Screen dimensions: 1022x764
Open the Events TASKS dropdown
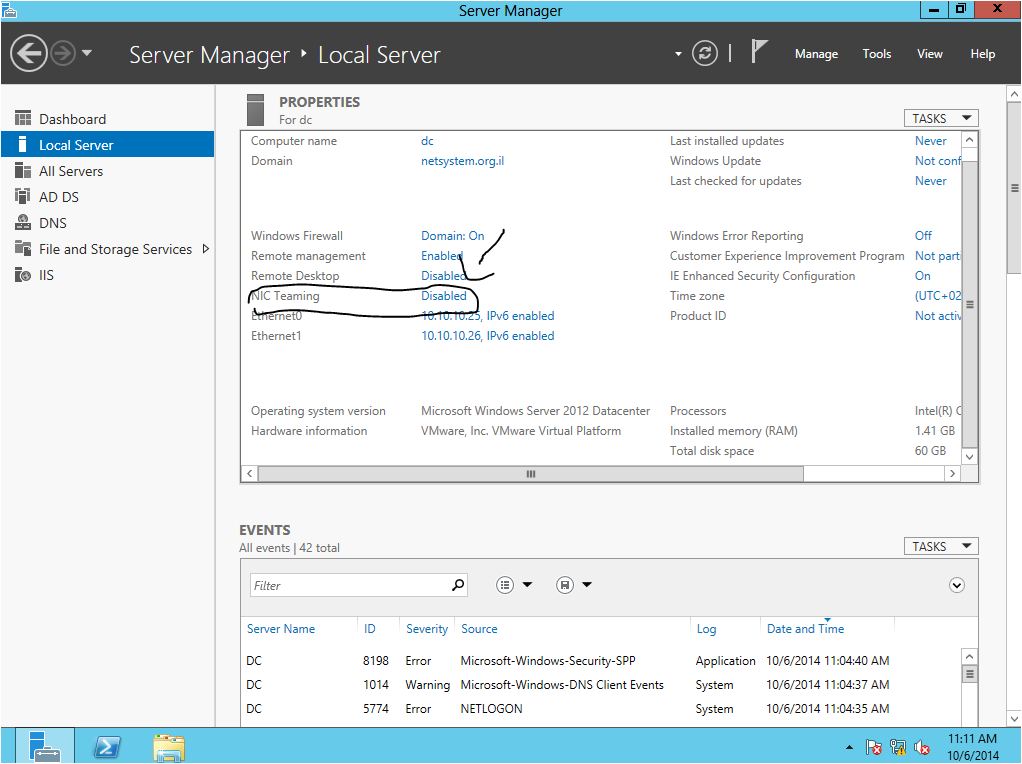point(941,546)
